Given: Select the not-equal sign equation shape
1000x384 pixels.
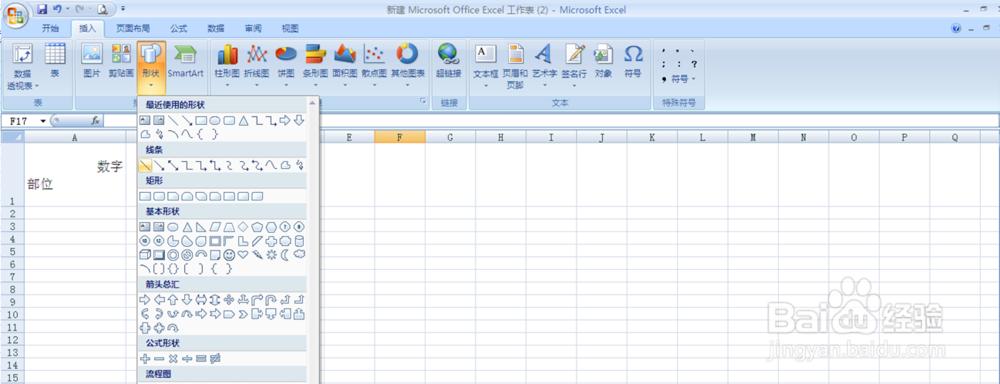Looking at the screenshot, I should [215, 358].
